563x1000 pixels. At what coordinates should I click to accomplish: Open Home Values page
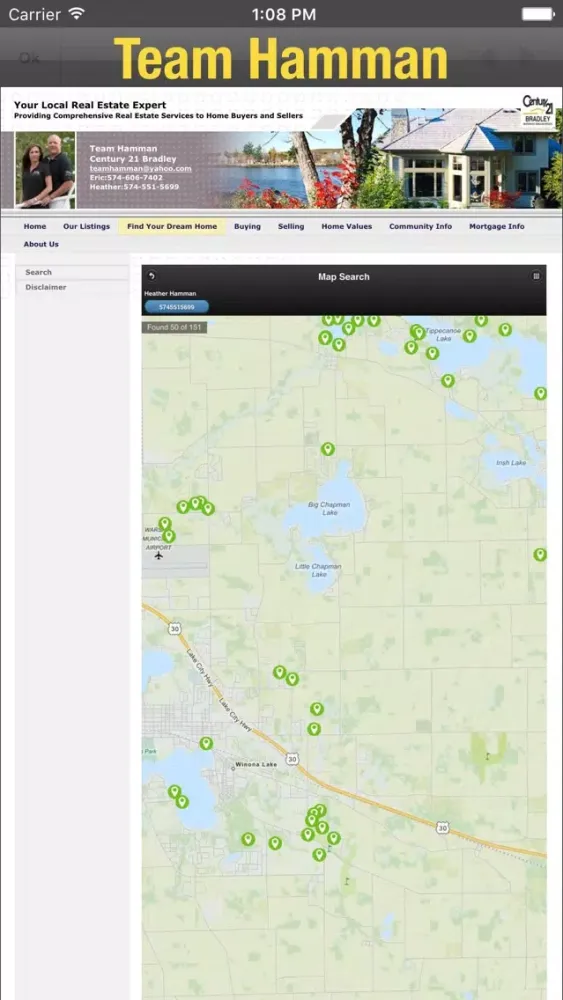[347, 226]
